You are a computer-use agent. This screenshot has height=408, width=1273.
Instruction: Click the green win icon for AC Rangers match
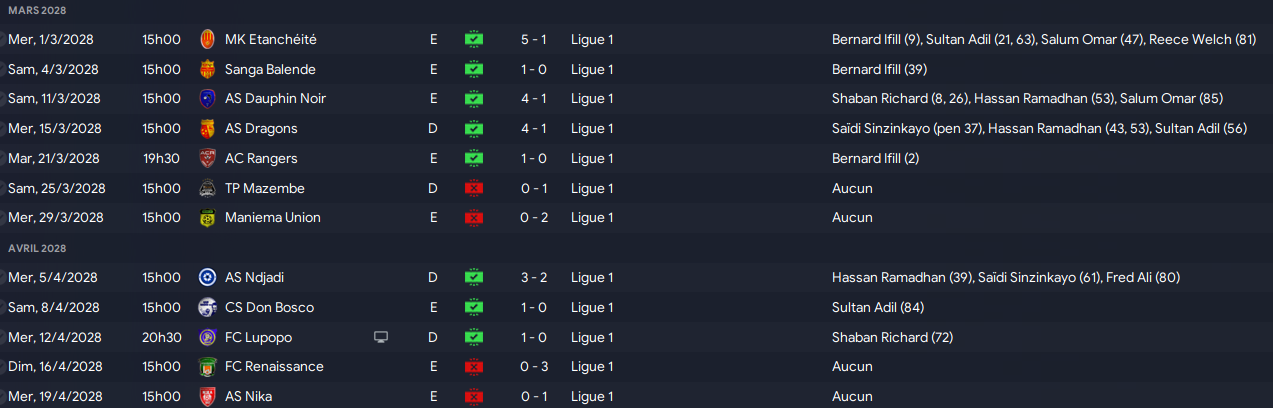474,158
